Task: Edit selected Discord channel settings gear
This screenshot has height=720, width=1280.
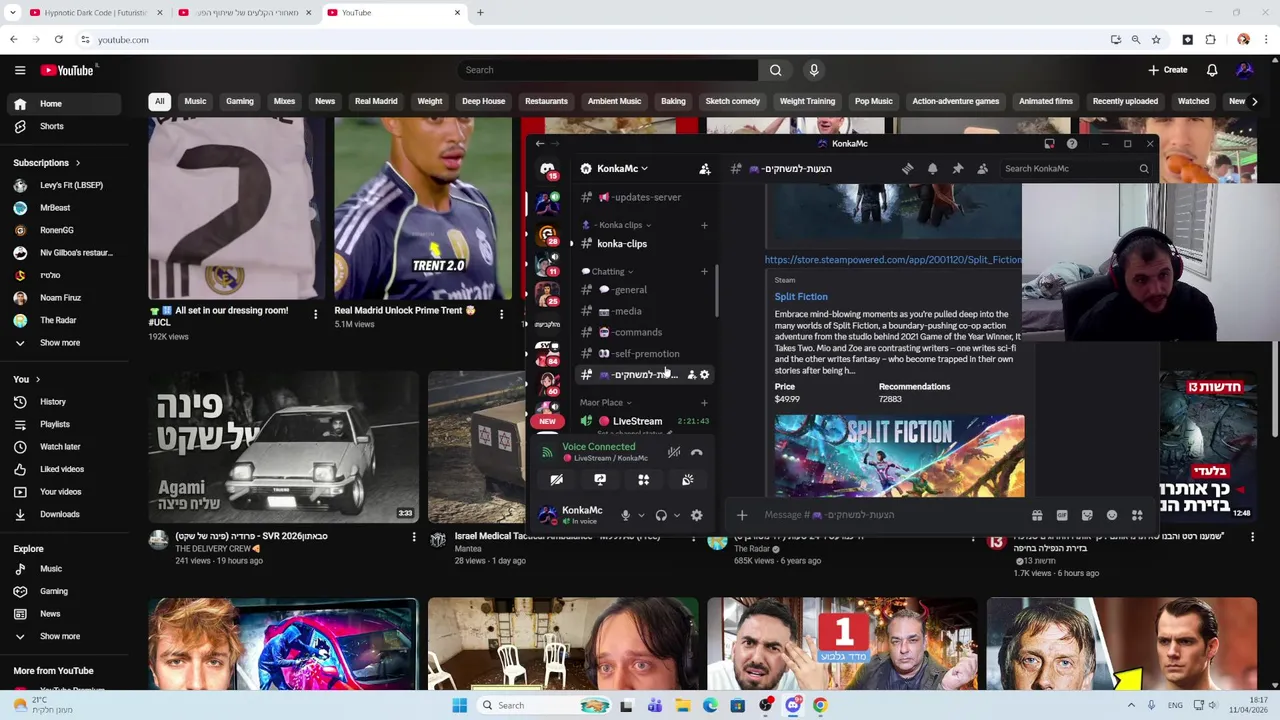Action: [705, 375]
